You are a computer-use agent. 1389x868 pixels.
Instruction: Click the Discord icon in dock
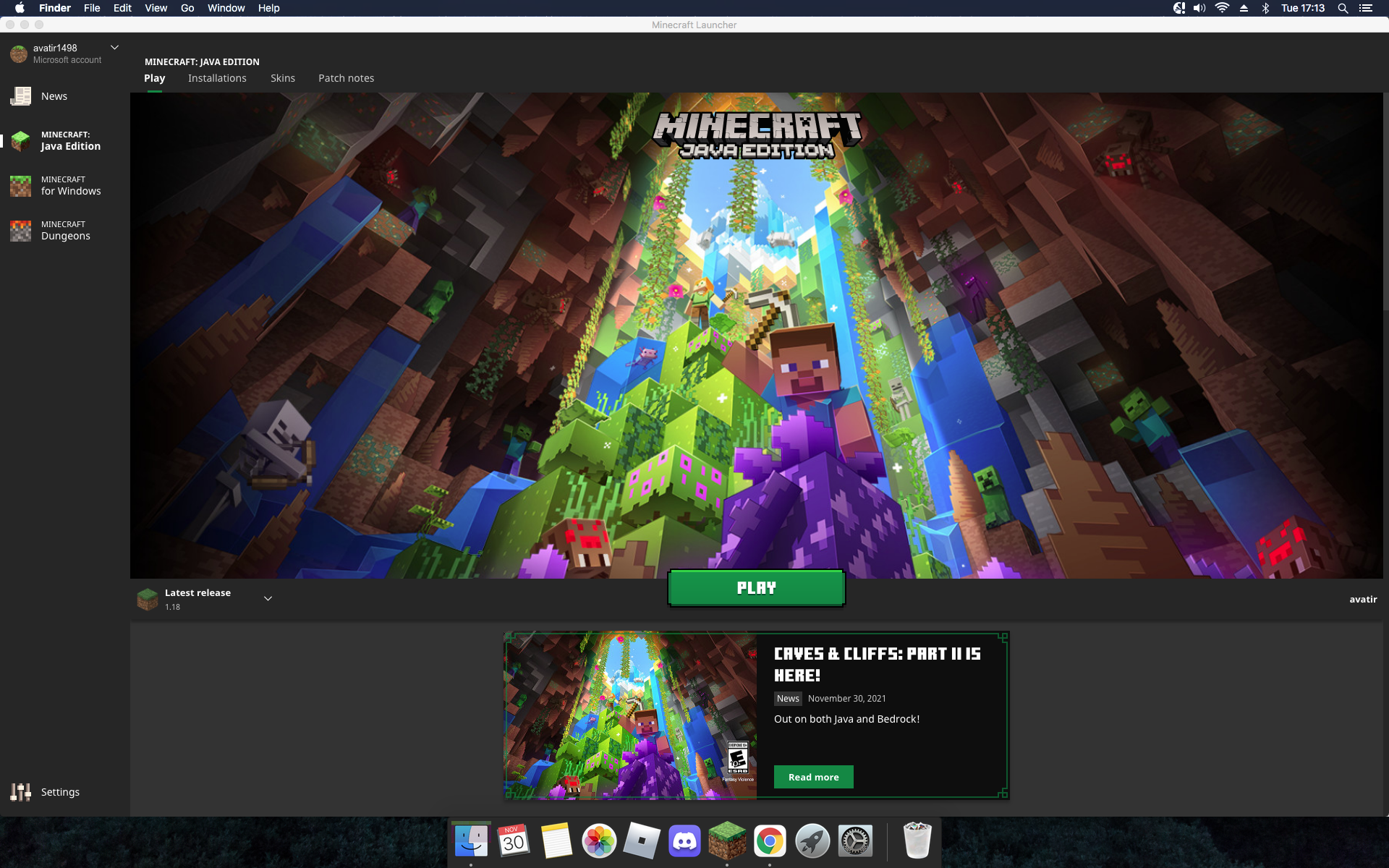point(684,841)
